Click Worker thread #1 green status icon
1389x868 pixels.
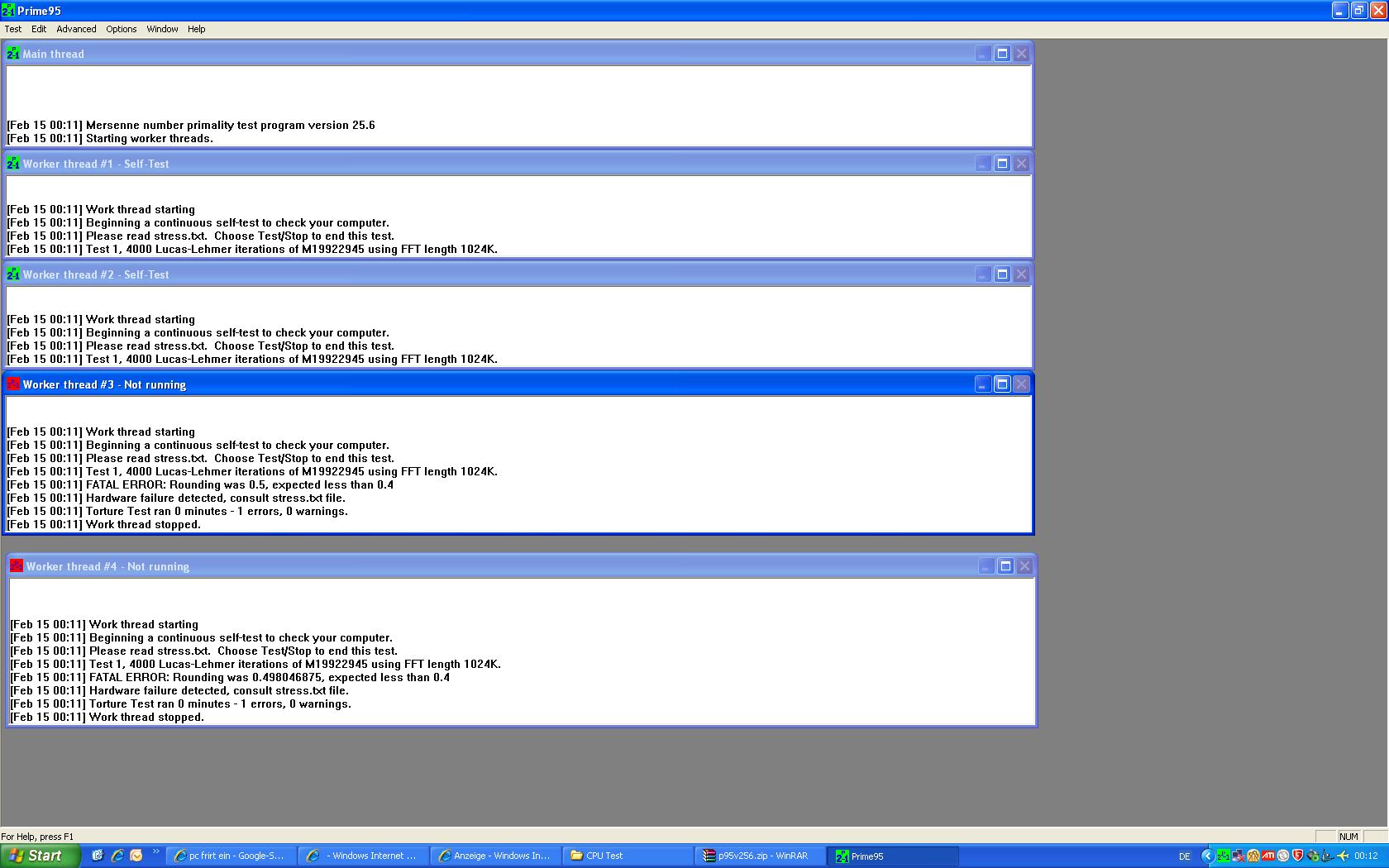click(13, 164)
